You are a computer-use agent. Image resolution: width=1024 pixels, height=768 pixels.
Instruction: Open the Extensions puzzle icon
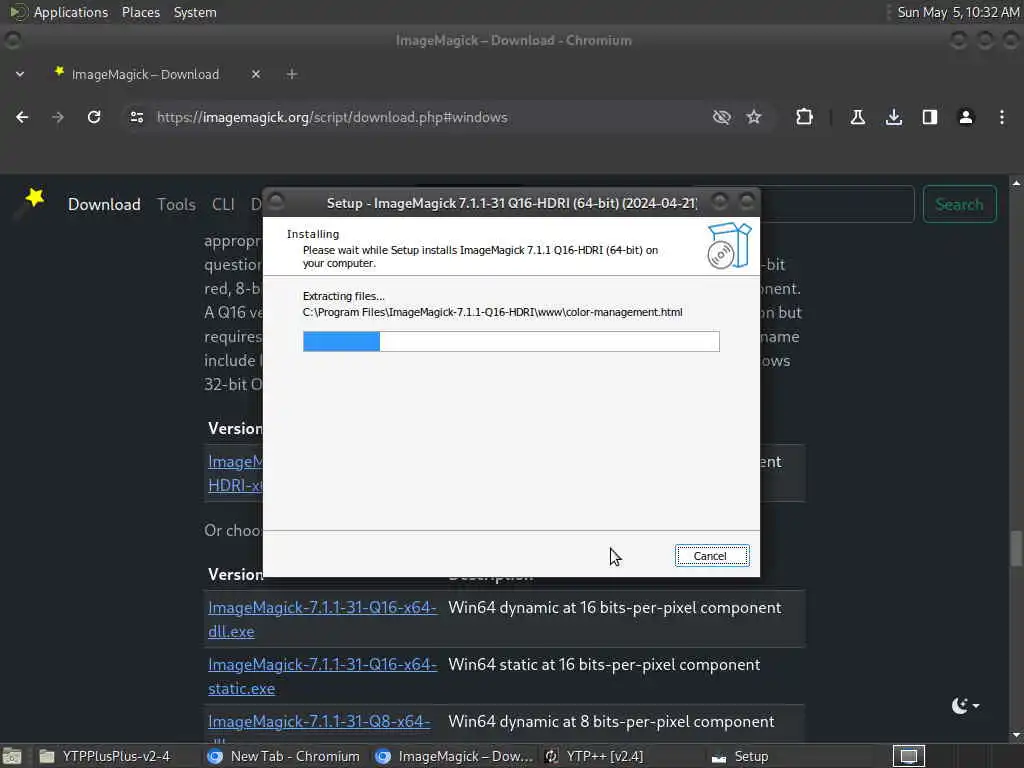(x=805, y=118)
